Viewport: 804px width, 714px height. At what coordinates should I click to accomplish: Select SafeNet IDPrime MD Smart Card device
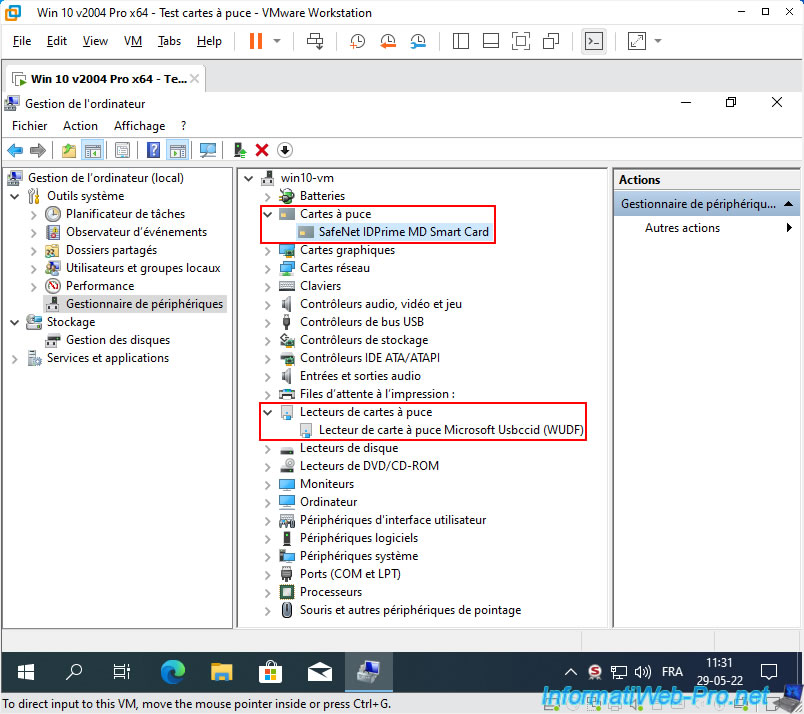coord(404,232)
